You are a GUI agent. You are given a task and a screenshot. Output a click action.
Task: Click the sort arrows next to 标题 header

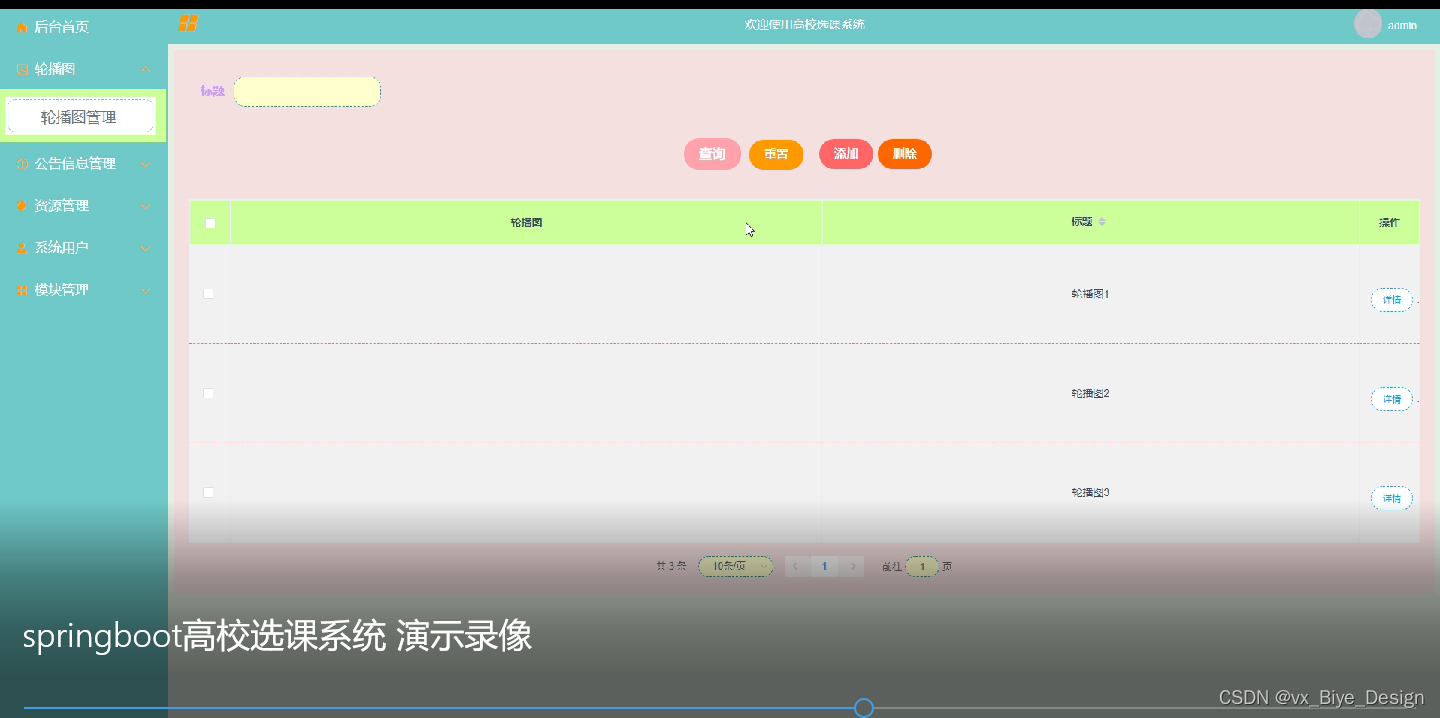(1102, 222)
